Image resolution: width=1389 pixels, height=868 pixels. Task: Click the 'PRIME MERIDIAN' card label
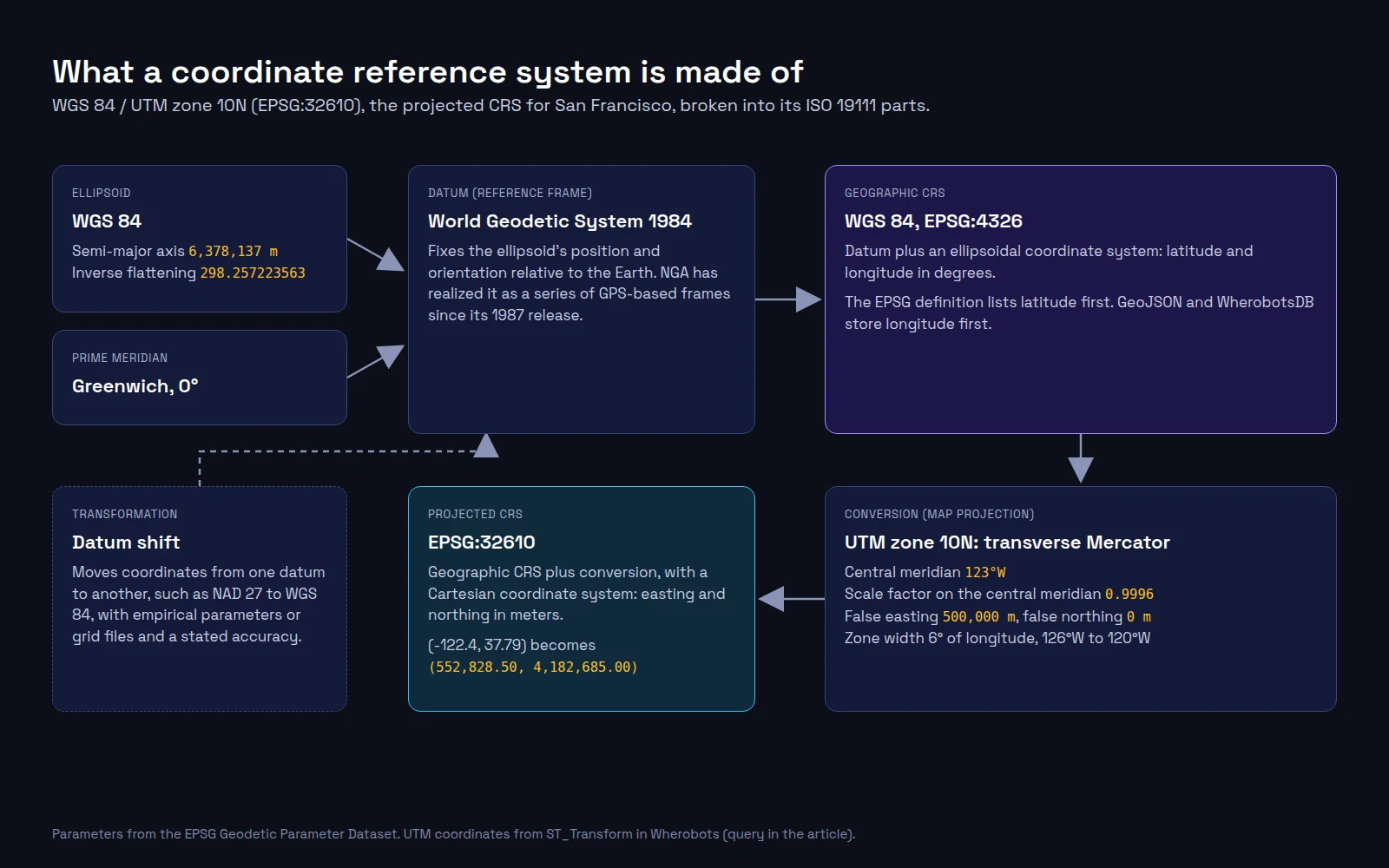click(120, 358)
